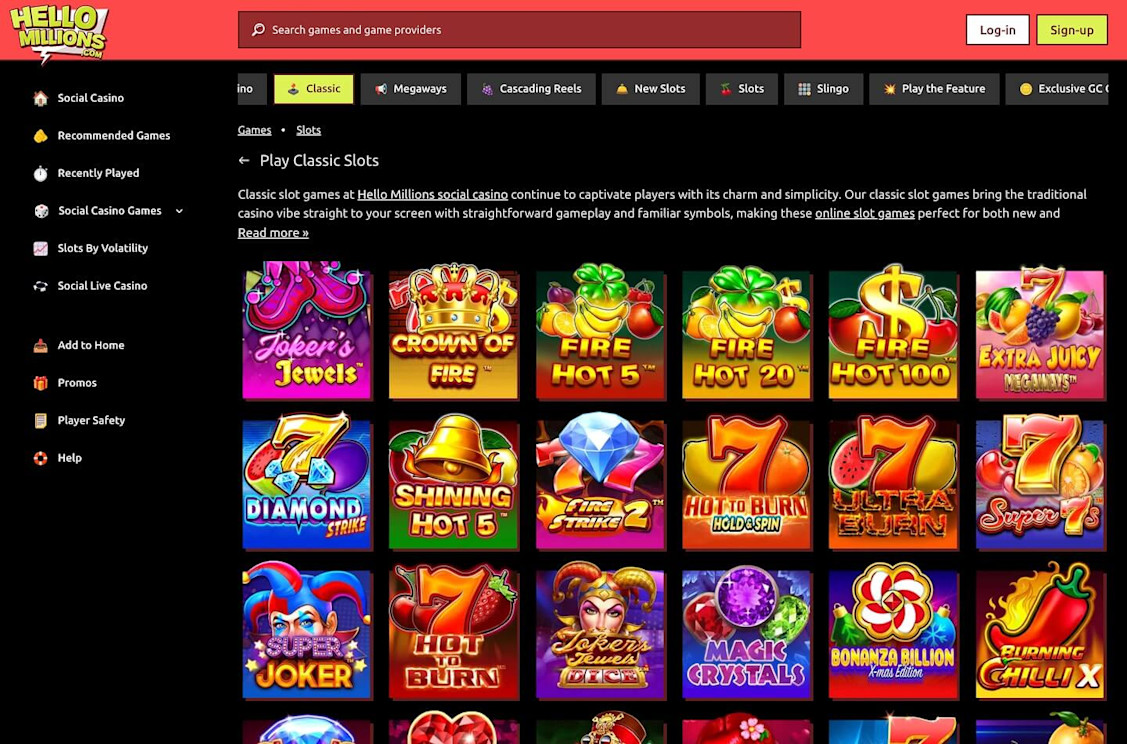The height and width of the screenshot is (744, 1127).
Task: Open the Social Casino home icon
Action: [40, 98]
